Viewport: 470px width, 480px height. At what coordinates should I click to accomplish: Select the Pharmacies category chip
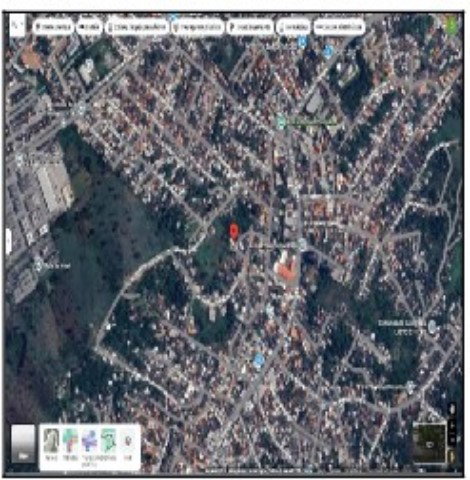(x=293, y=27)
